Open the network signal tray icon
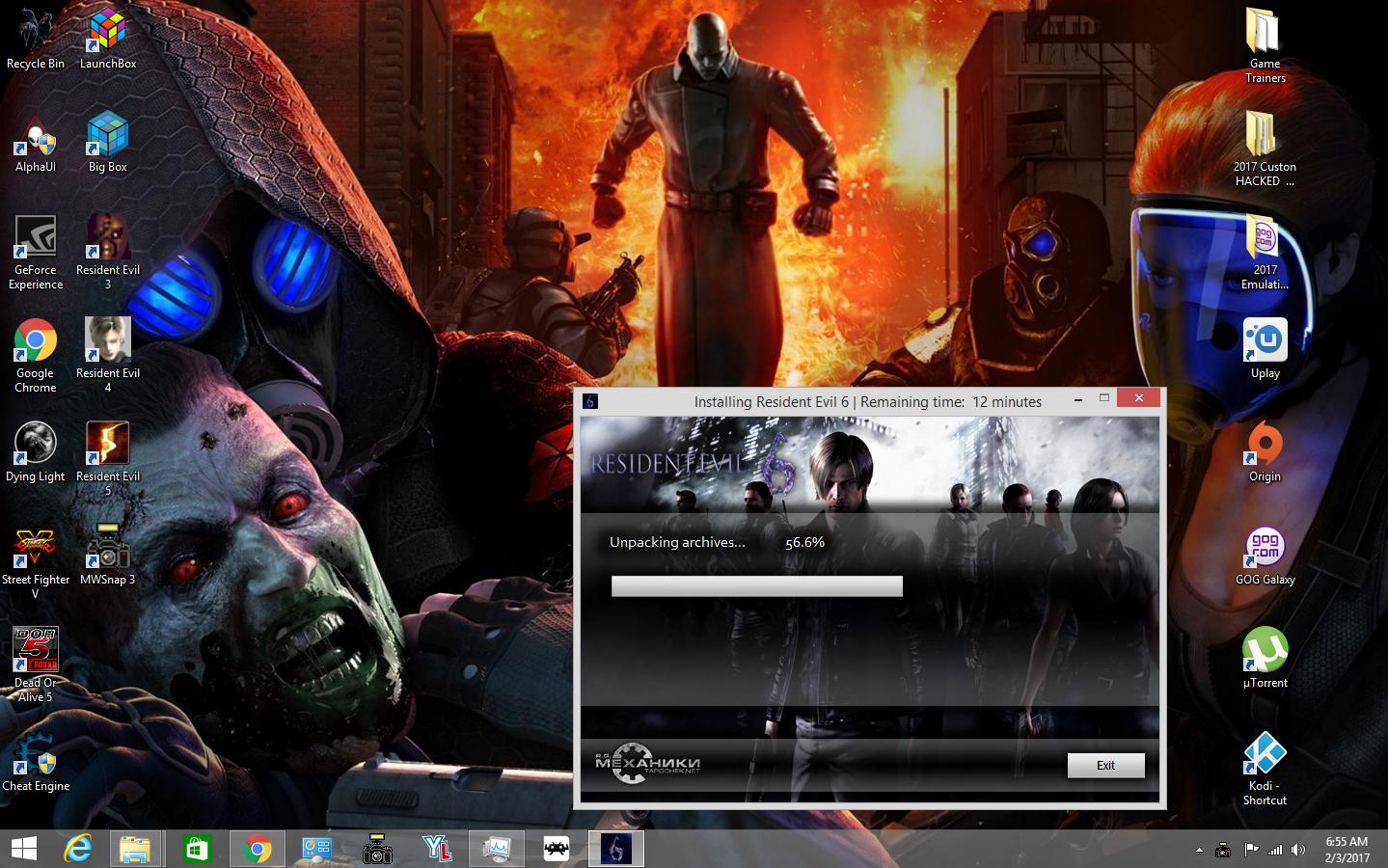This screenshot has width=1388, height=868. pyautogui.click(x=1275, y=850)
